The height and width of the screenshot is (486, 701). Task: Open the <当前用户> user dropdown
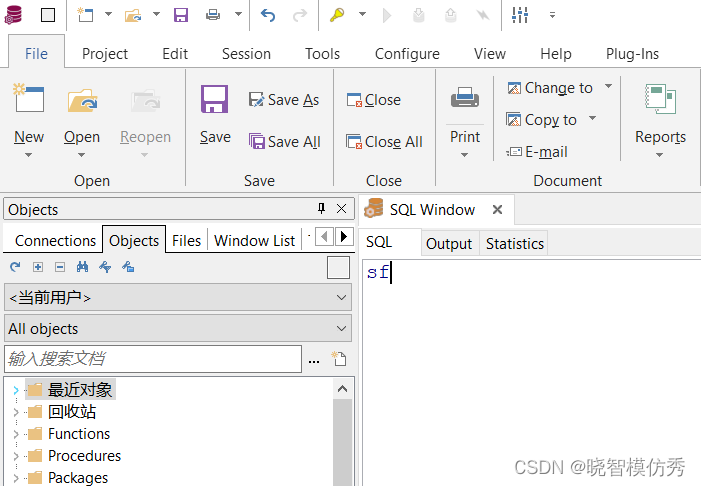point(178,297)
